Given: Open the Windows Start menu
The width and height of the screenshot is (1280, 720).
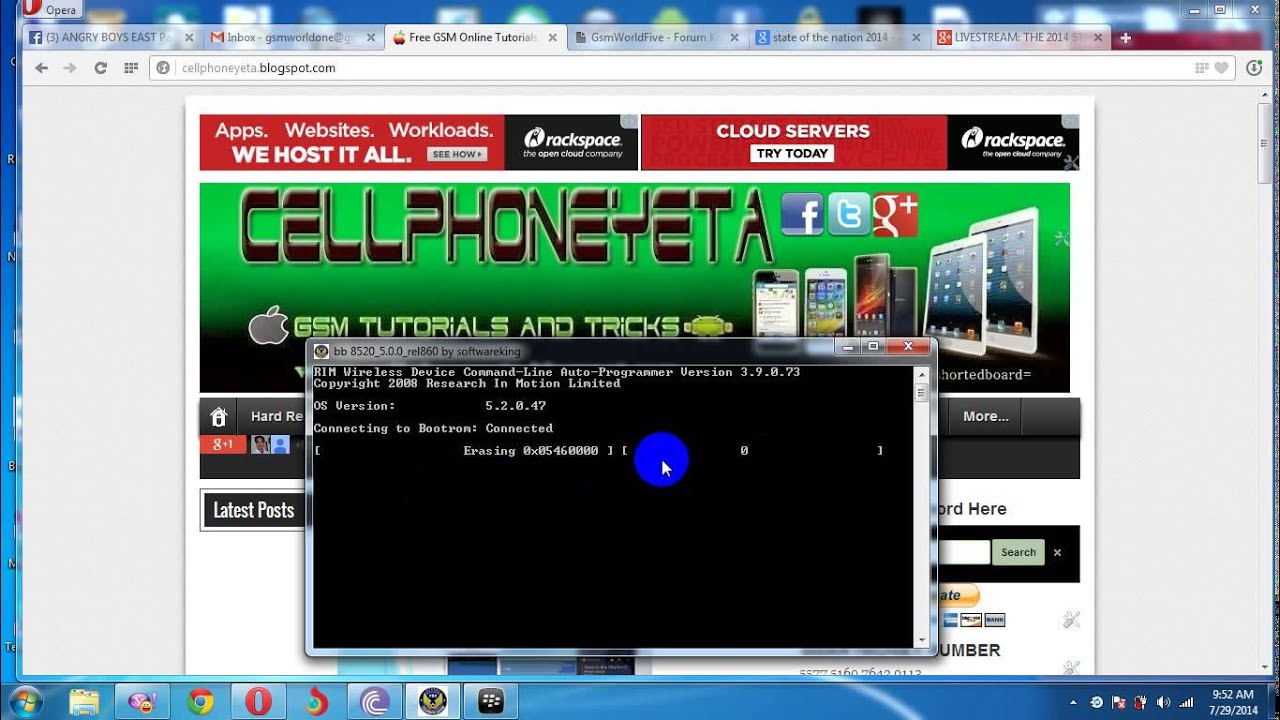Looking at the screenshot, I should (x=24, y=701).
